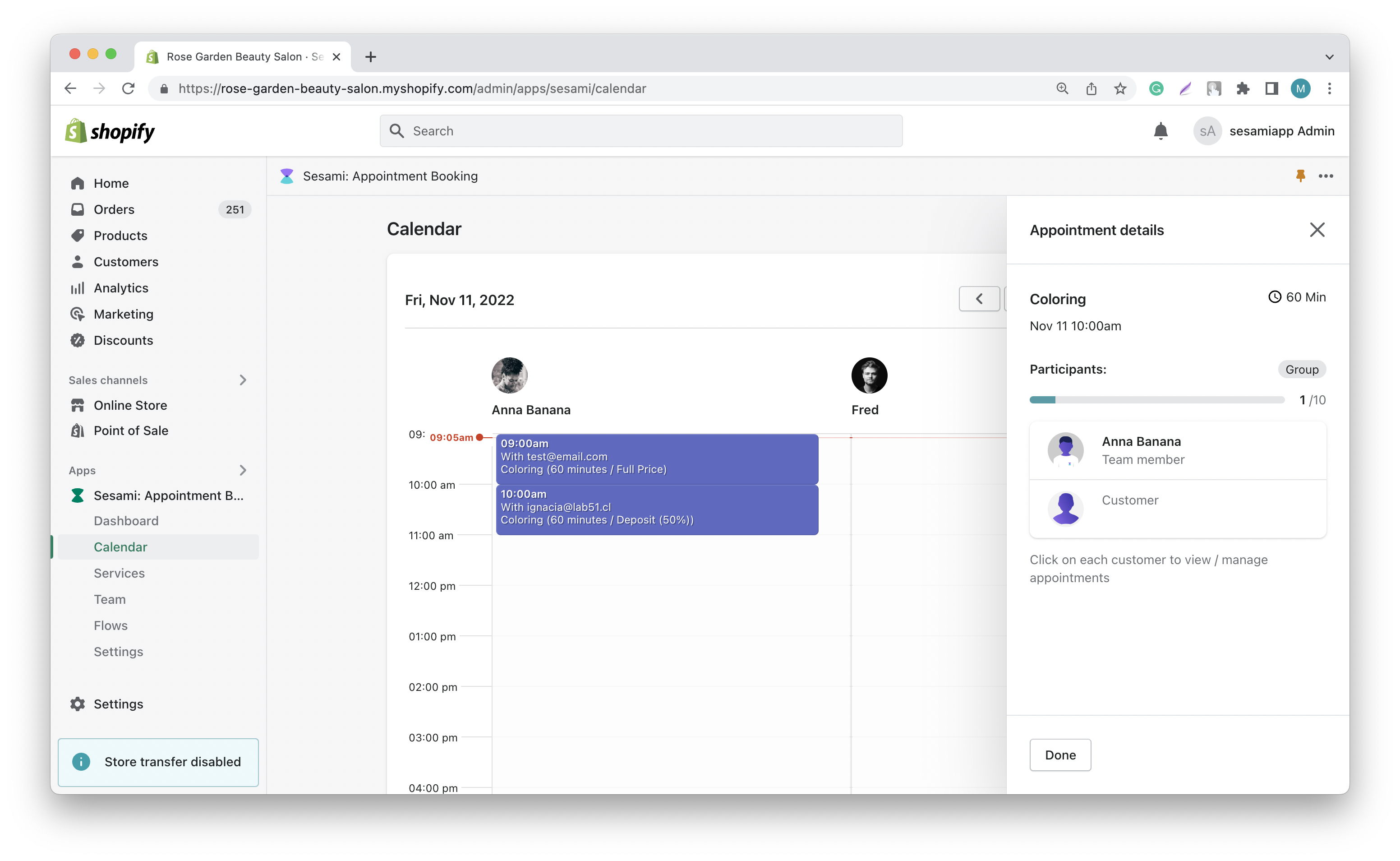Toggle the browser side panel icon
This screenshot has height=861, width=1400.
[1271, 88]
